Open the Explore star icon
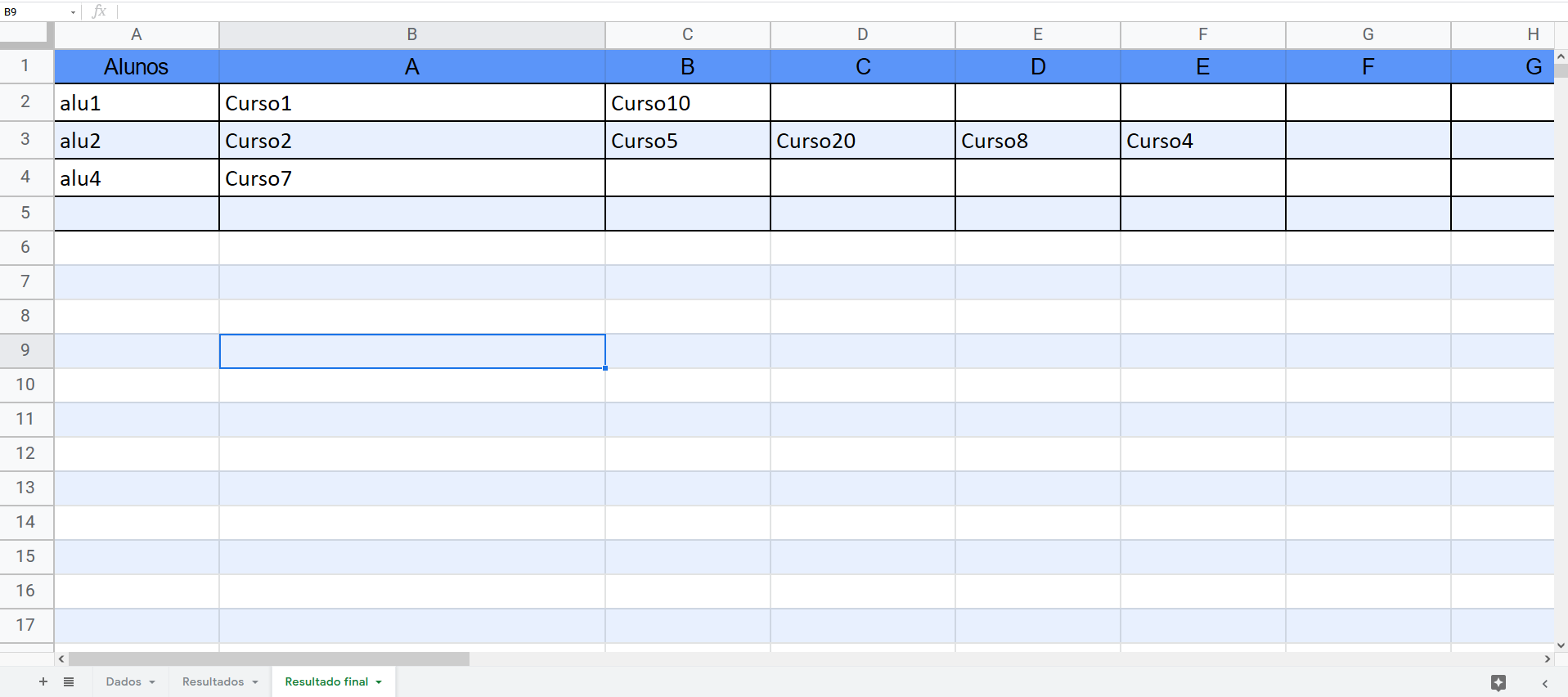Screen dimensions: 1568x697 [x=1498, y=682]
